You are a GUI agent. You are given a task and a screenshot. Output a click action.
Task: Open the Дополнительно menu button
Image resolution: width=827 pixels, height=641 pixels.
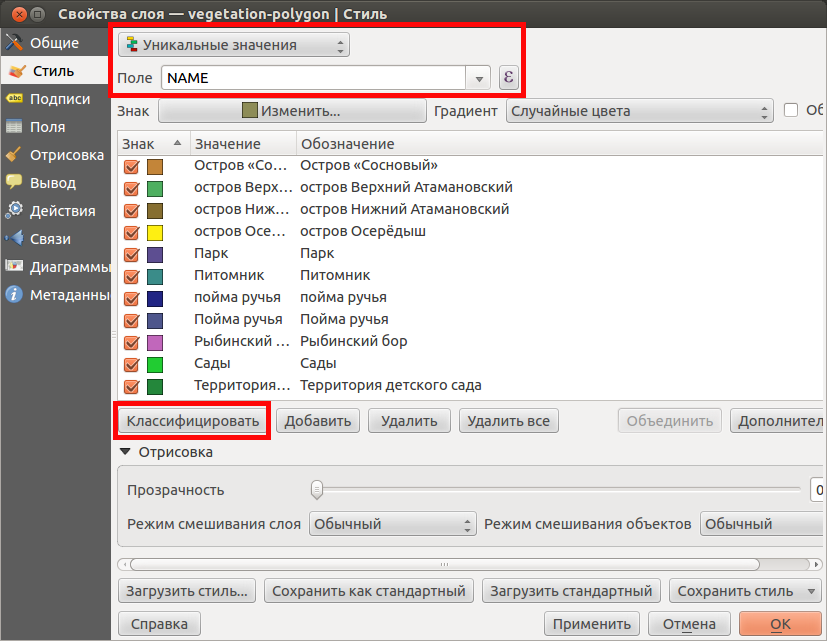tap(778, 421)
